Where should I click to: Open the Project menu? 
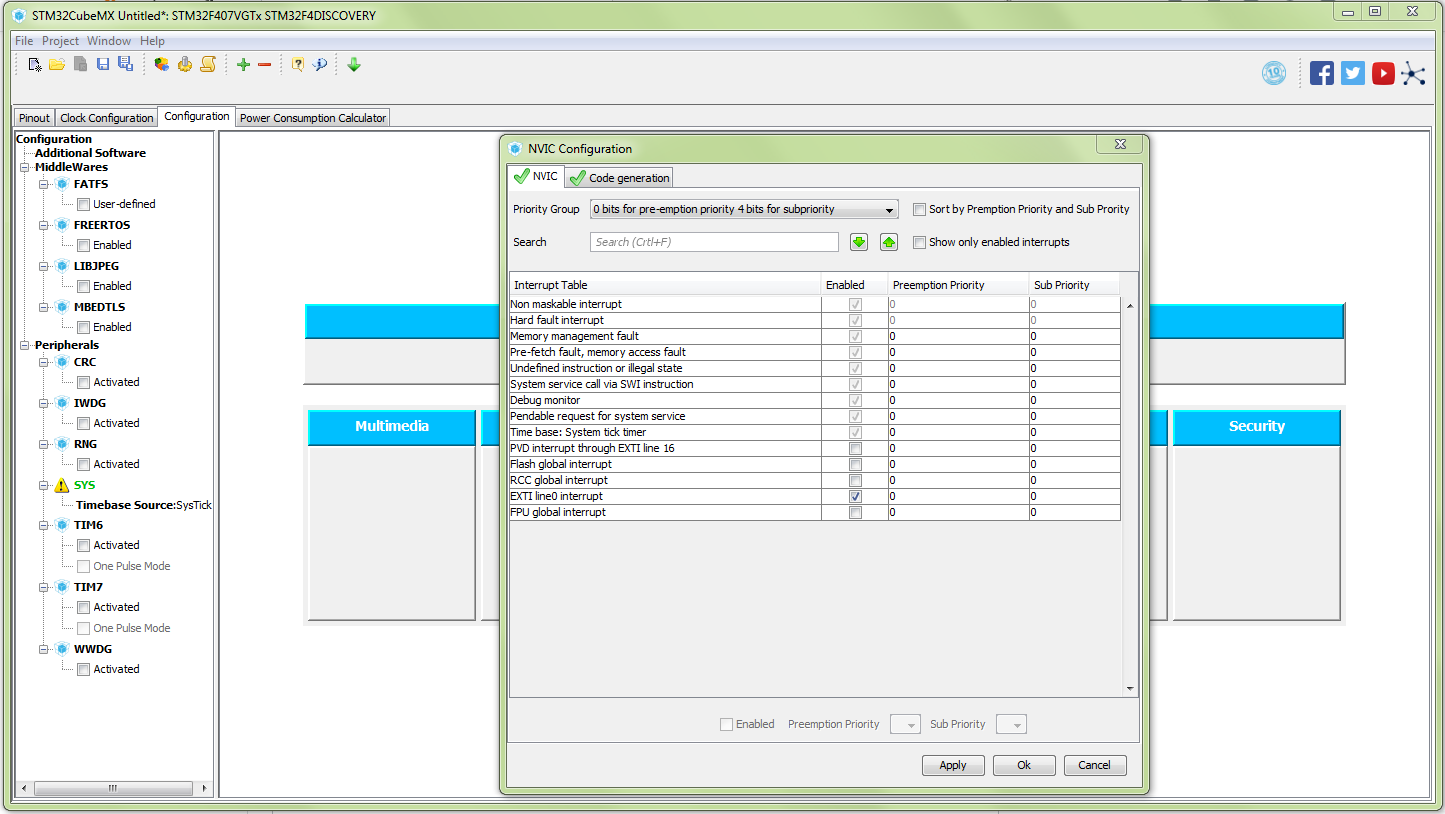[60, 41]
